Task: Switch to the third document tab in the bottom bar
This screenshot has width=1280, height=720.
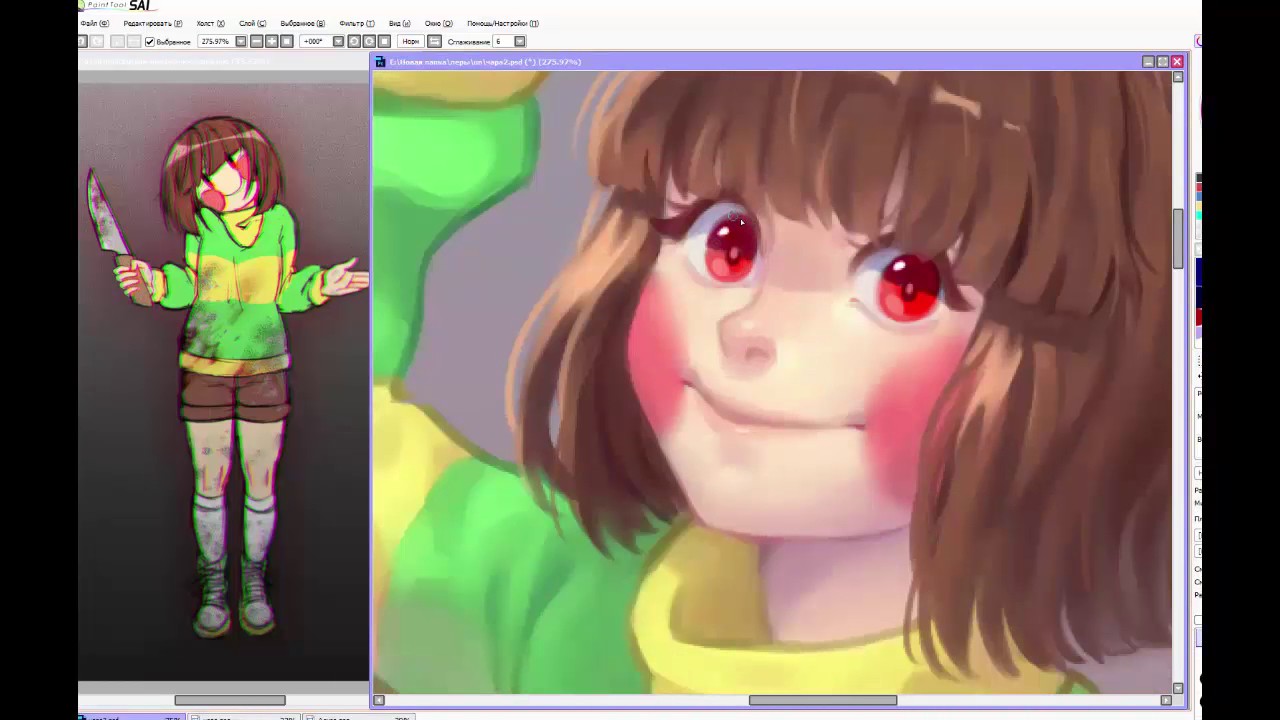Action: click(359, 717)
